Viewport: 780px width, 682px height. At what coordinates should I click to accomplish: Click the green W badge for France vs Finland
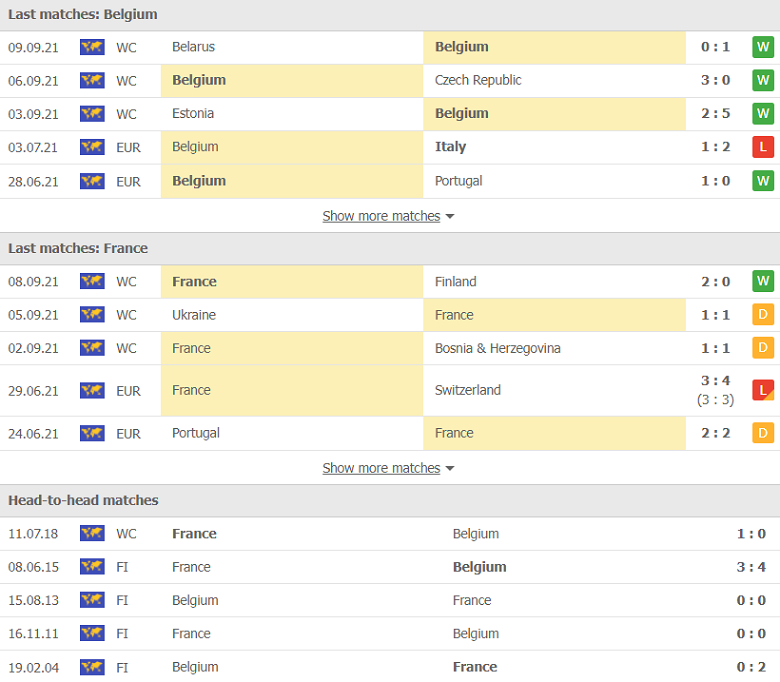[763, 282]
